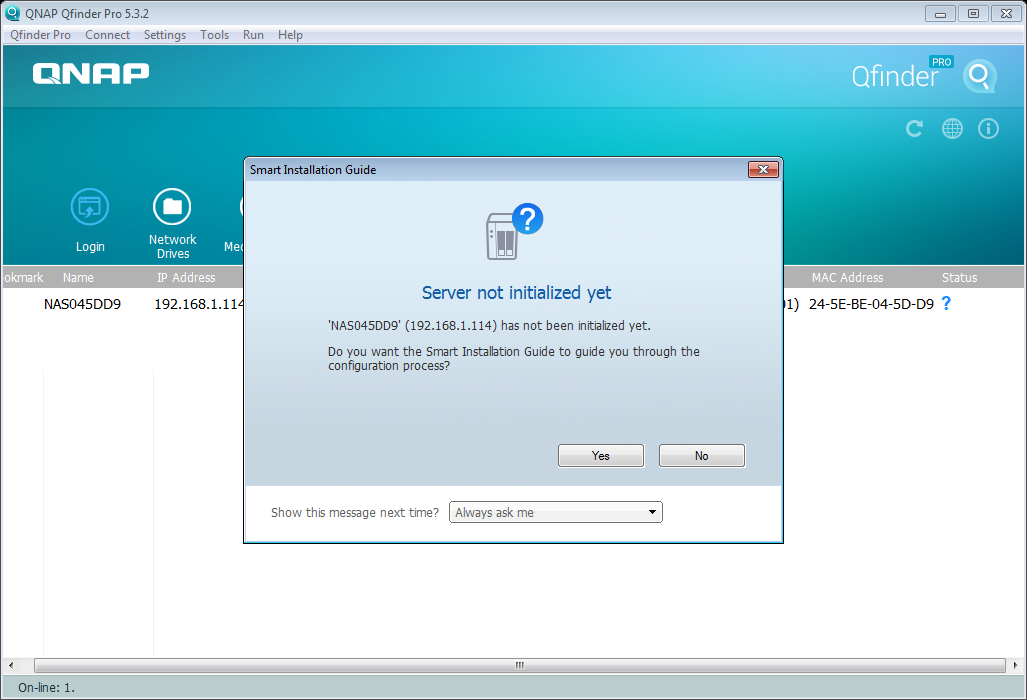Image resolution: width=1027 pixels, height=700 pixels.
Task: Click the QNAP logo
Action: [91, 73]
